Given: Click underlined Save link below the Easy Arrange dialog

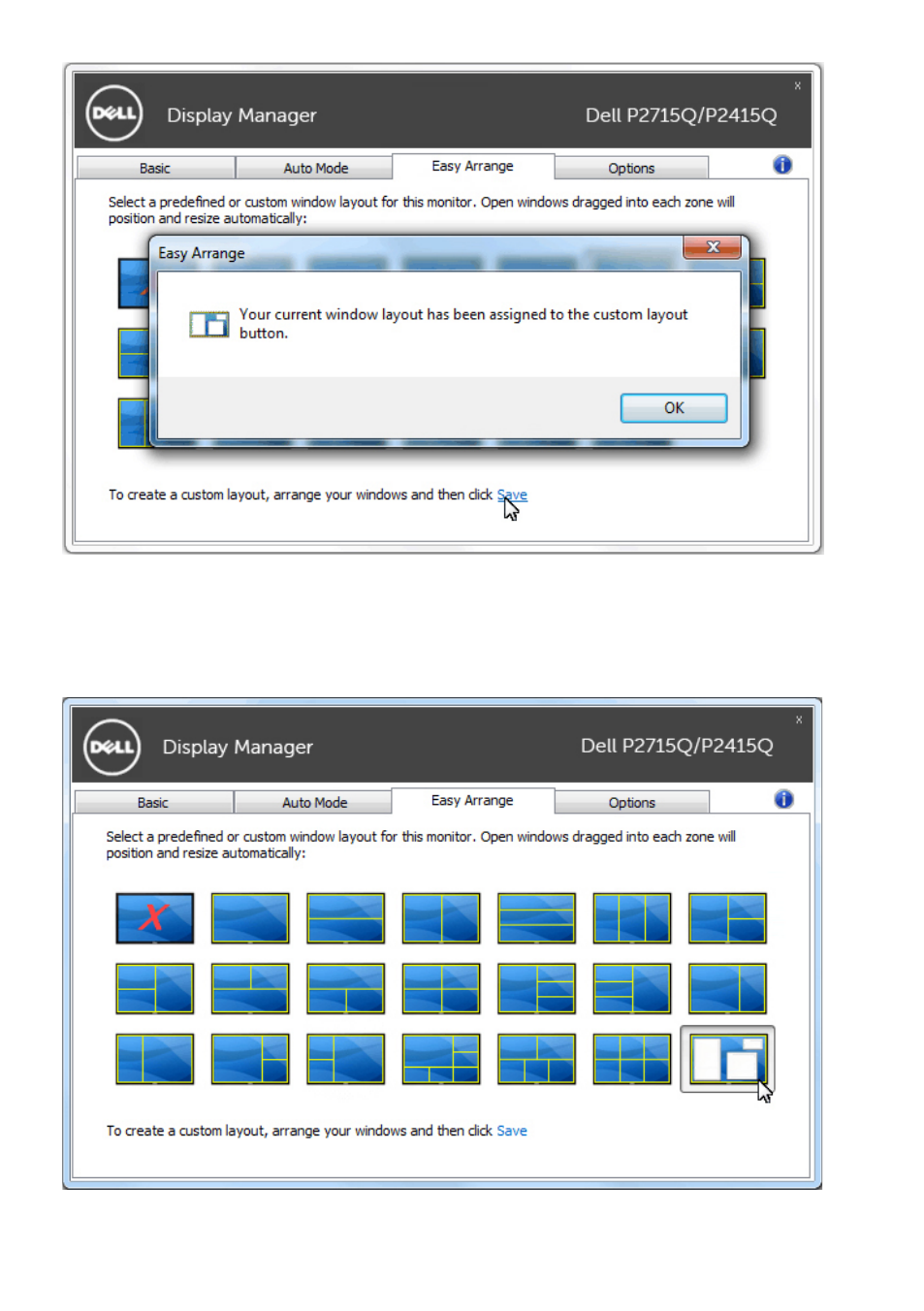Looking at the screenshot, I should tap(512, 495).
